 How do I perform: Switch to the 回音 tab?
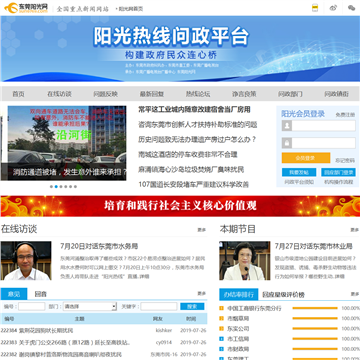41,294
